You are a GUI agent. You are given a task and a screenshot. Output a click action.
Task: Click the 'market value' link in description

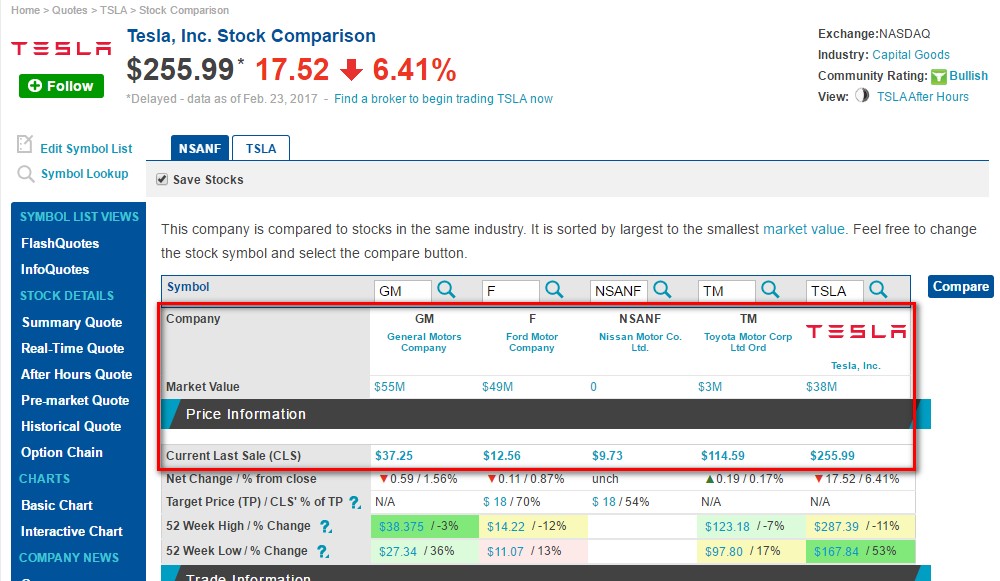[x=804, y=230]
